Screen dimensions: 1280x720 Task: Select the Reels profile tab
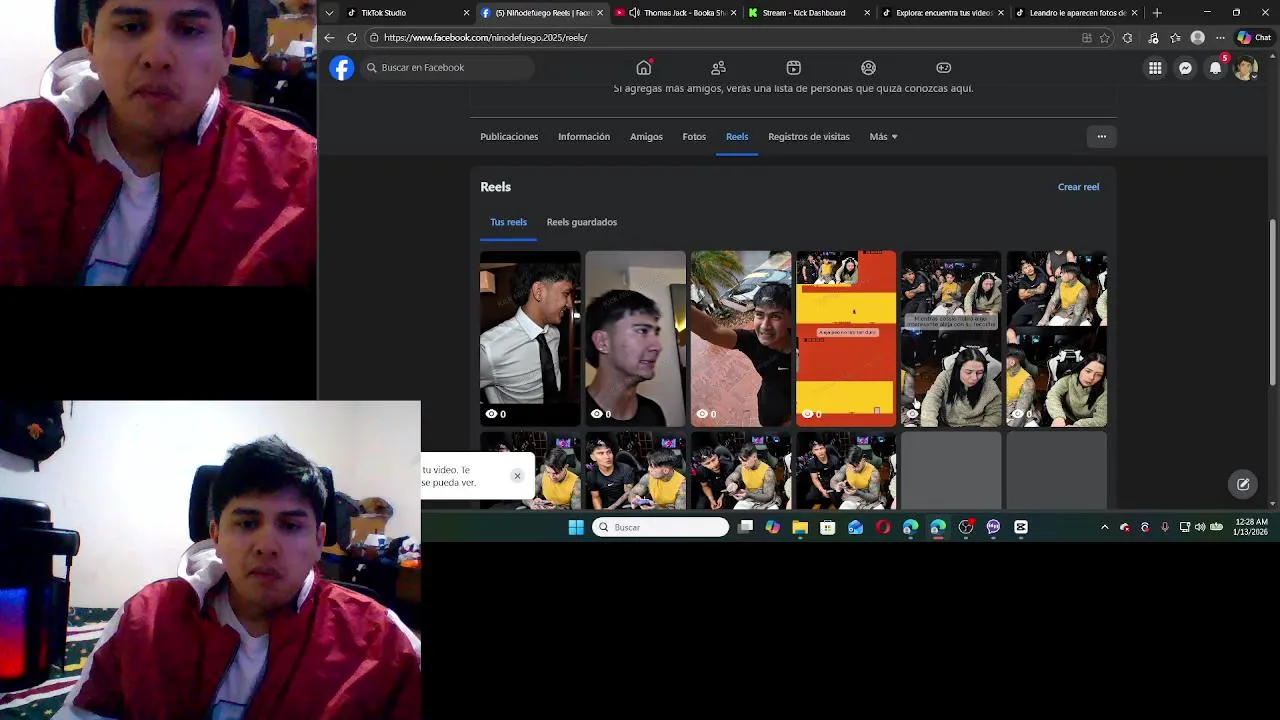[x=737, y=137]
